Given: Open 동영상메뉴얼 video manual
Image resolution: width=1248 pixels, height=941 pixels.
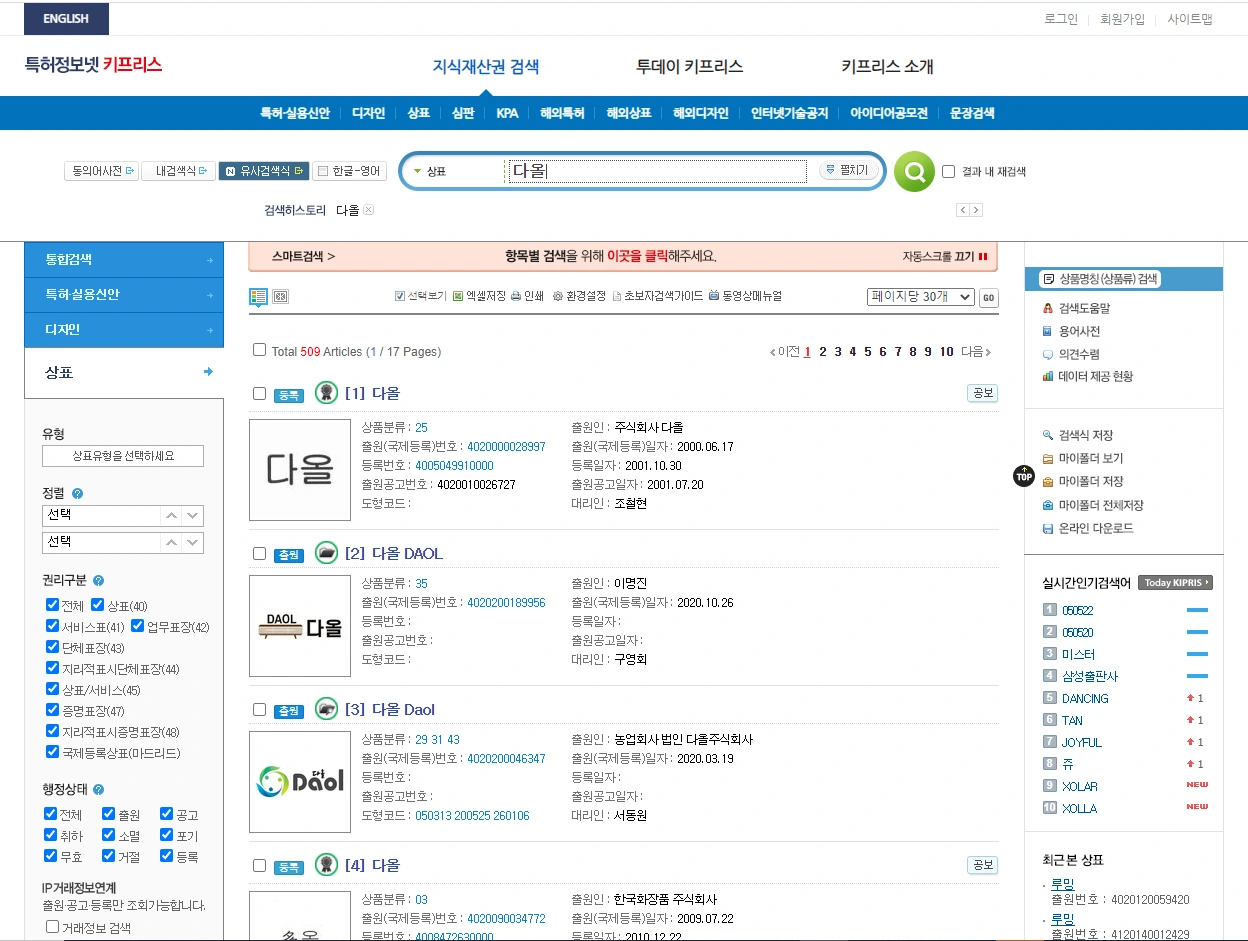Looking at the screenshot, I should pyautogui.click(x=745, y=296).
